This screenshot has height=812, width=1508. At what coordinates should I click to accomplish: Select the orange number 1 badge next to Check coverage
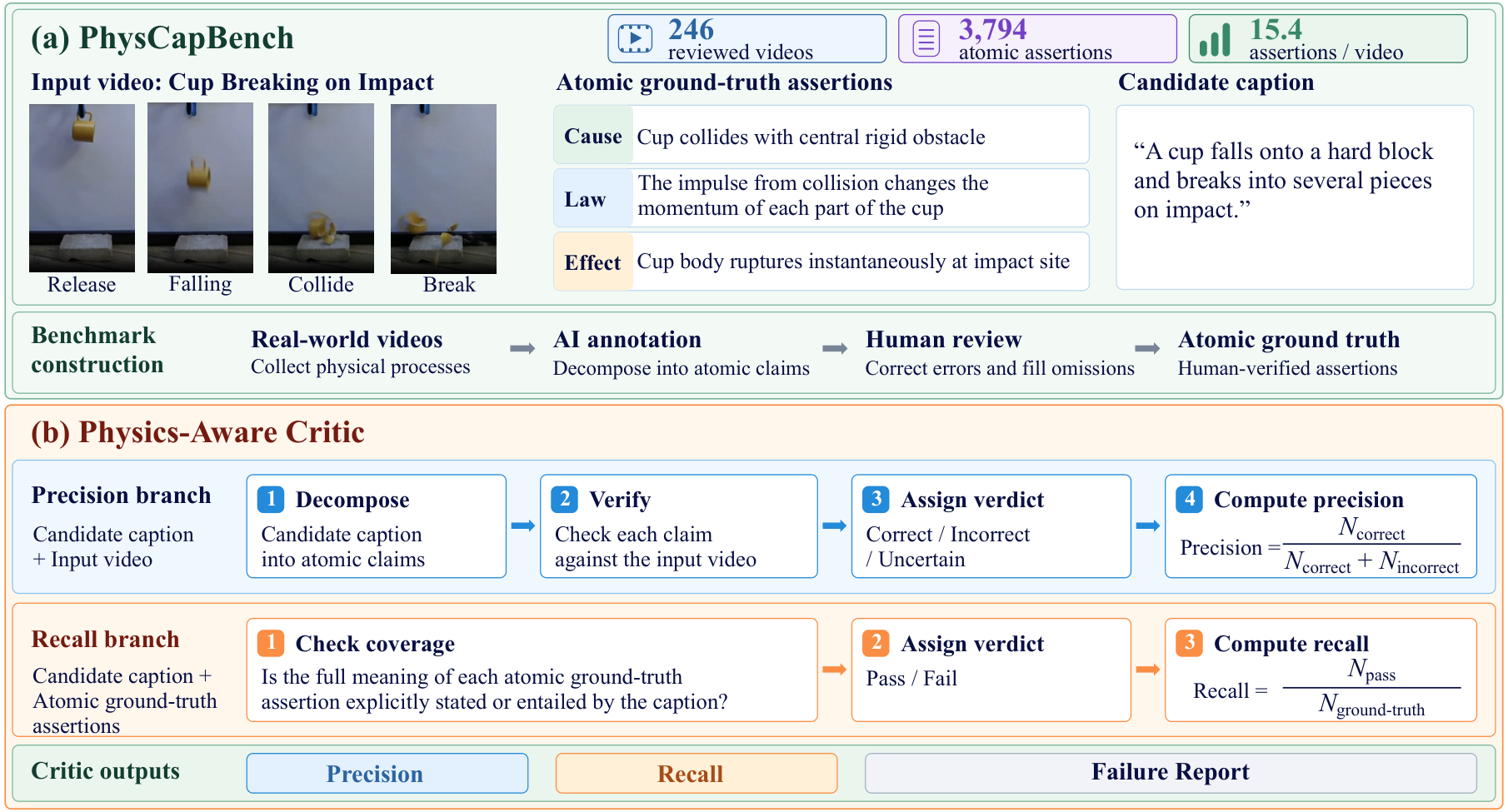pyautogui.click(x=271, y=643)
